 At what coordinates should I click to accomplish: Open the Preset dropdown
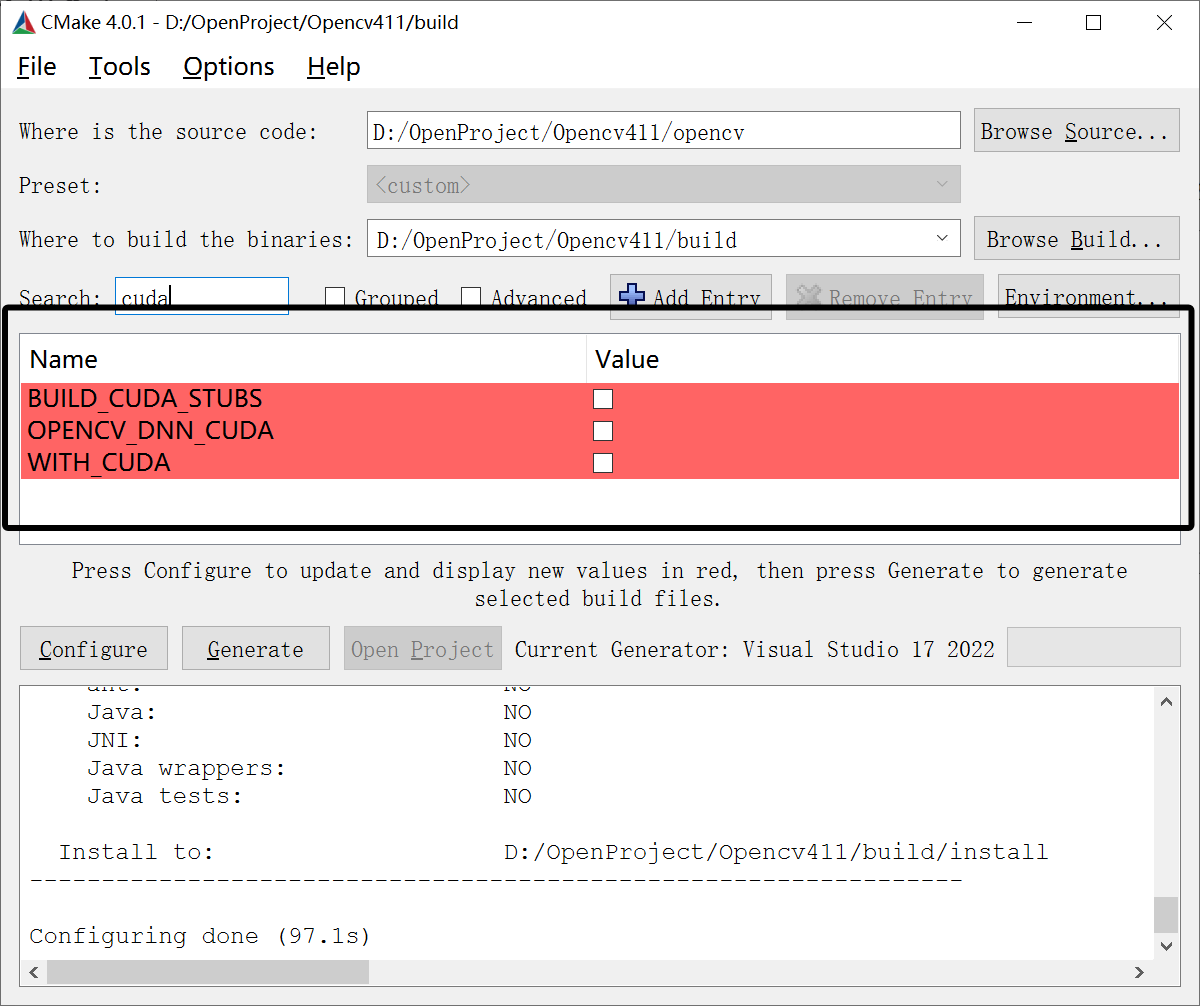[941, 184]
